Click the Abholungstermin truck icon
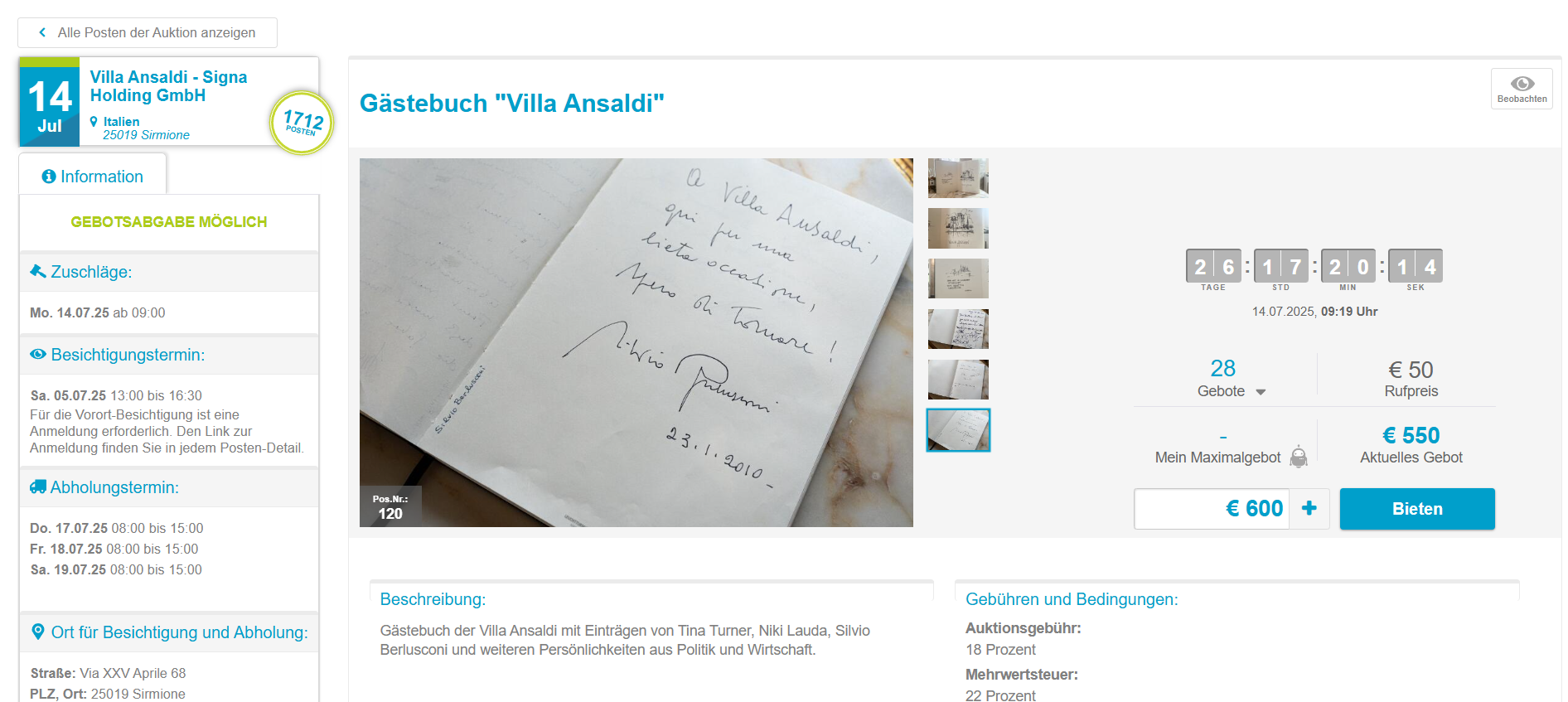The image size is (1568, 702). coord(38,487)
